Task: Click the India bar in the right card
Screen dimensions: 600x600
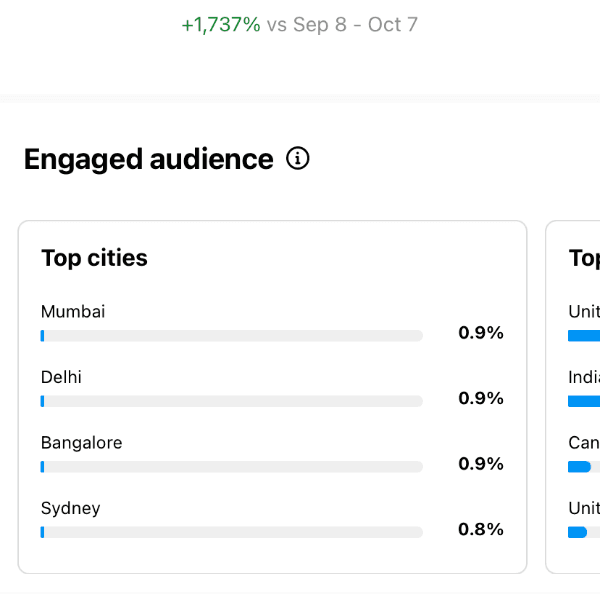Action: [x=584, y=401]
